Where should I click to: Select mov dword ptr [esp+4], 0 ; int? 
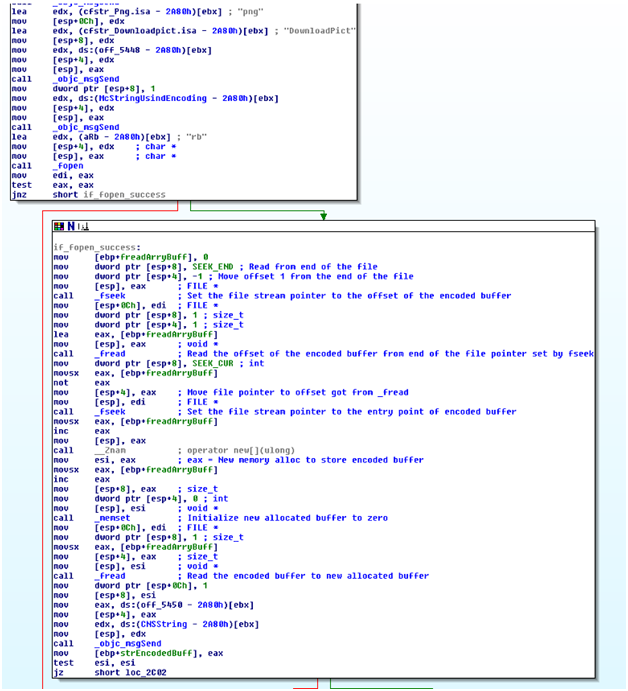141,499
